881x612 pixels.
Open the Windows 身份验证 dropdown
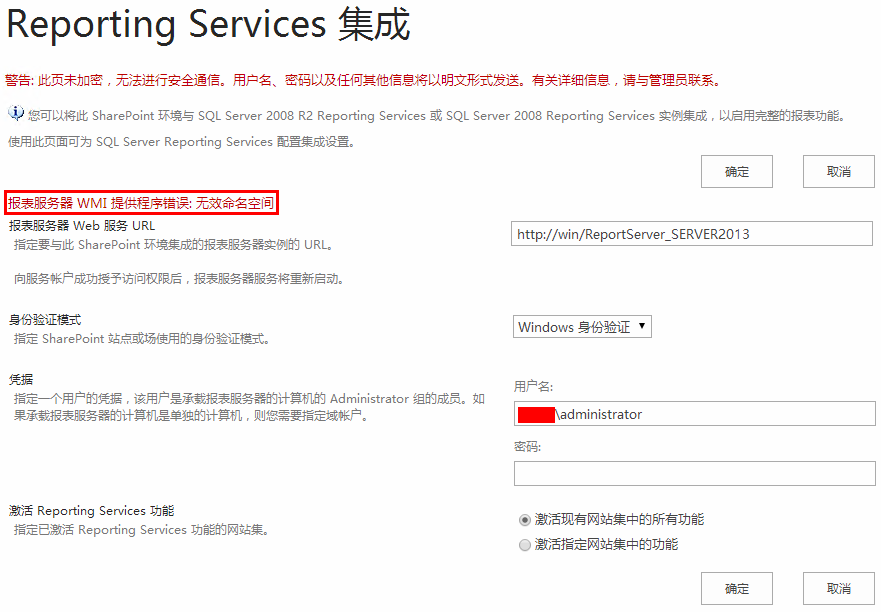point(582,327)
